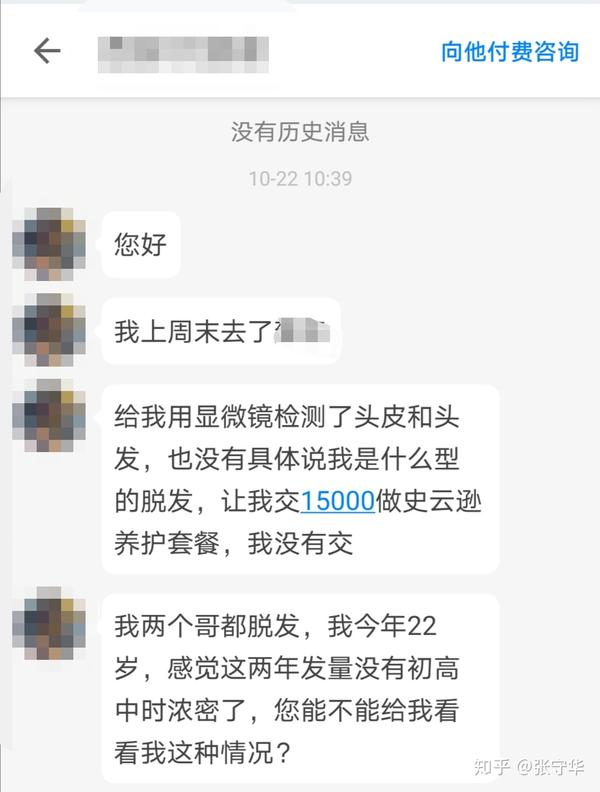
Task: Tap the text 我没有交 in third message
Action: (x=300, y=543)
